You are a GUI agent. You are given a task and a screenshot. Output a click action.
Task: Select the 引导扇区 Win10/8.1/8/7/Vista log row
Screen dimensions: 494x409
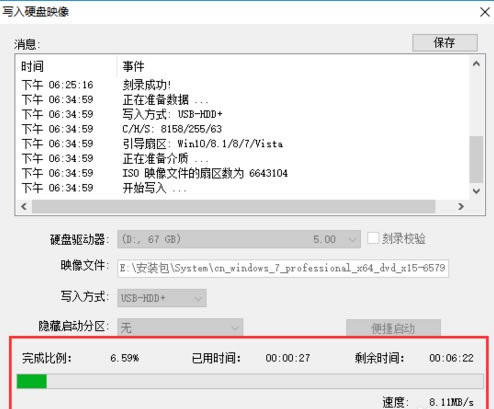pos(243,144)
